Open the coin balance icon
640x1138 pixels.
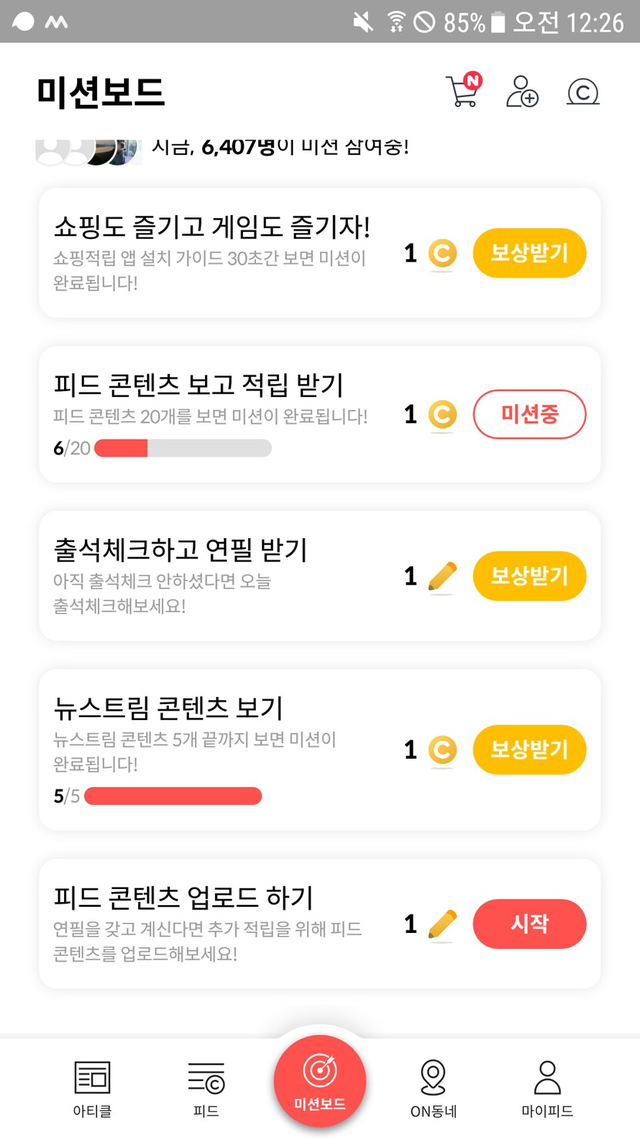click(582, 92)
